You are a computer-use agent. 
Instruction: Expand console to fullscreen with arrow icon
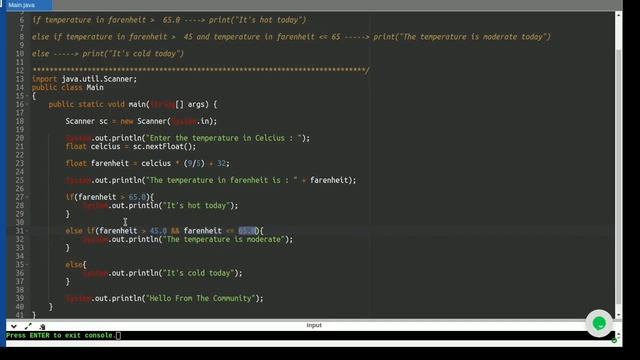point(28,327)
